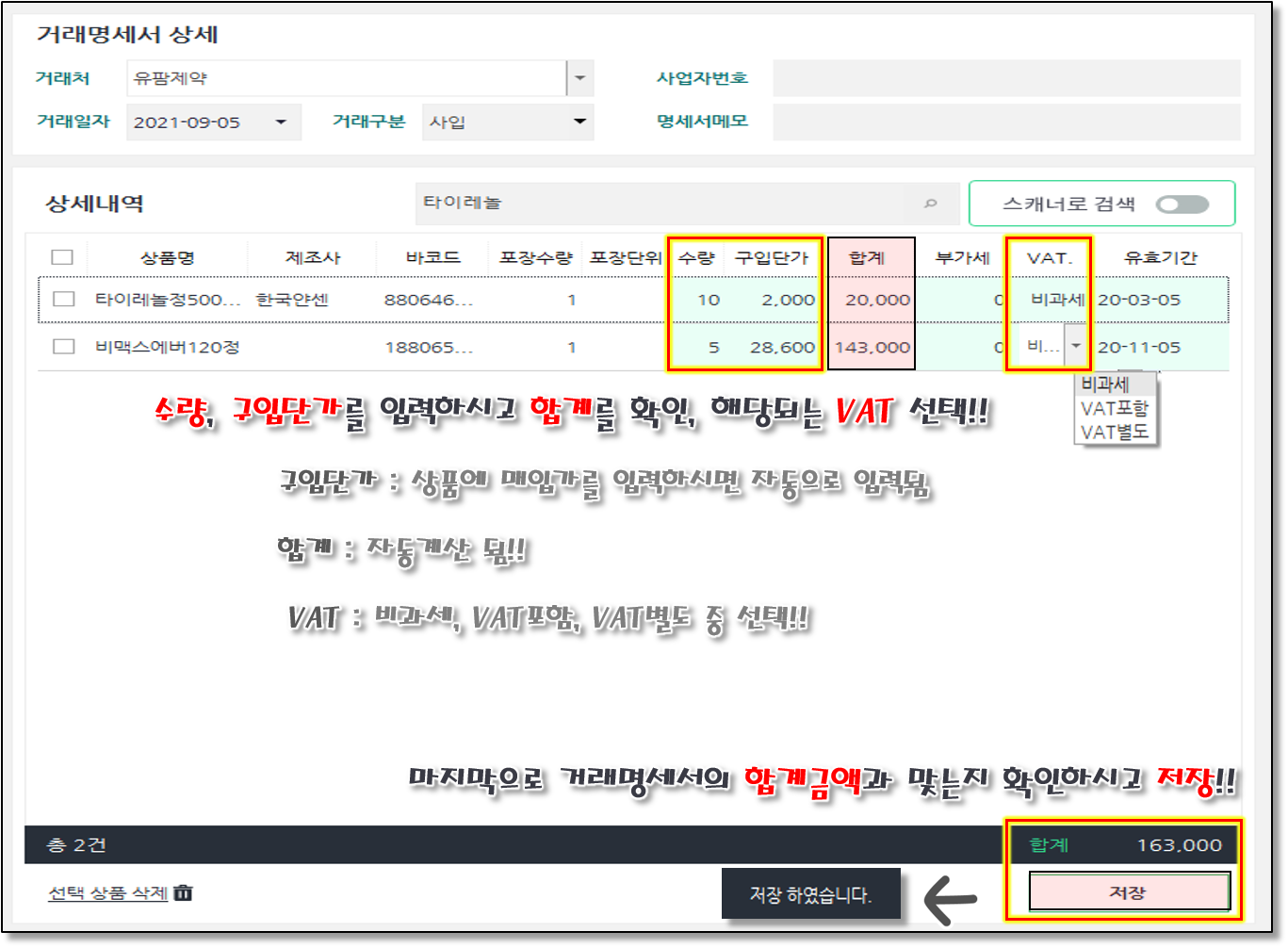Click the 타이레놀 search input field
The width and height of the screenshot is (1288, 948).
point(660,204)
